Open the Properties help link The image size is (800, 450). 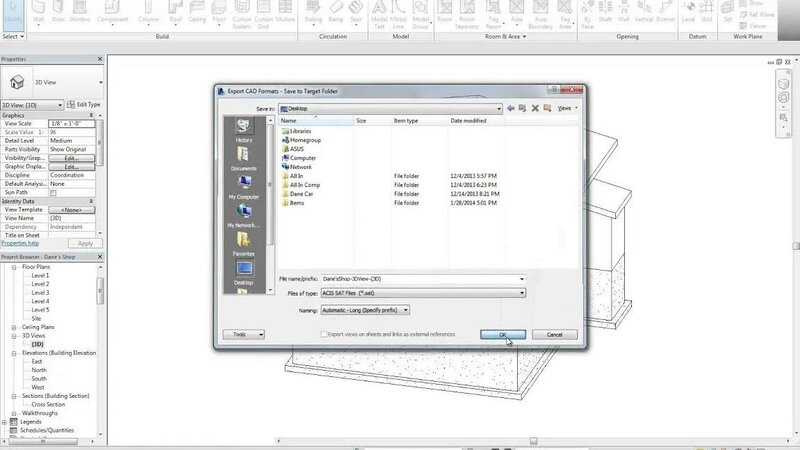20,243
